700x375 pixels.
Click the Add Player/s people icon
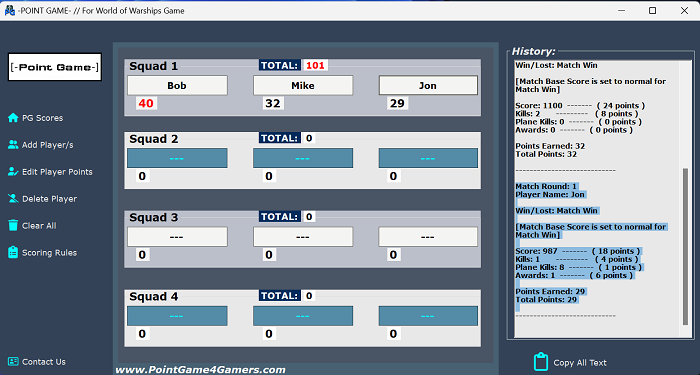click(13, 145)
